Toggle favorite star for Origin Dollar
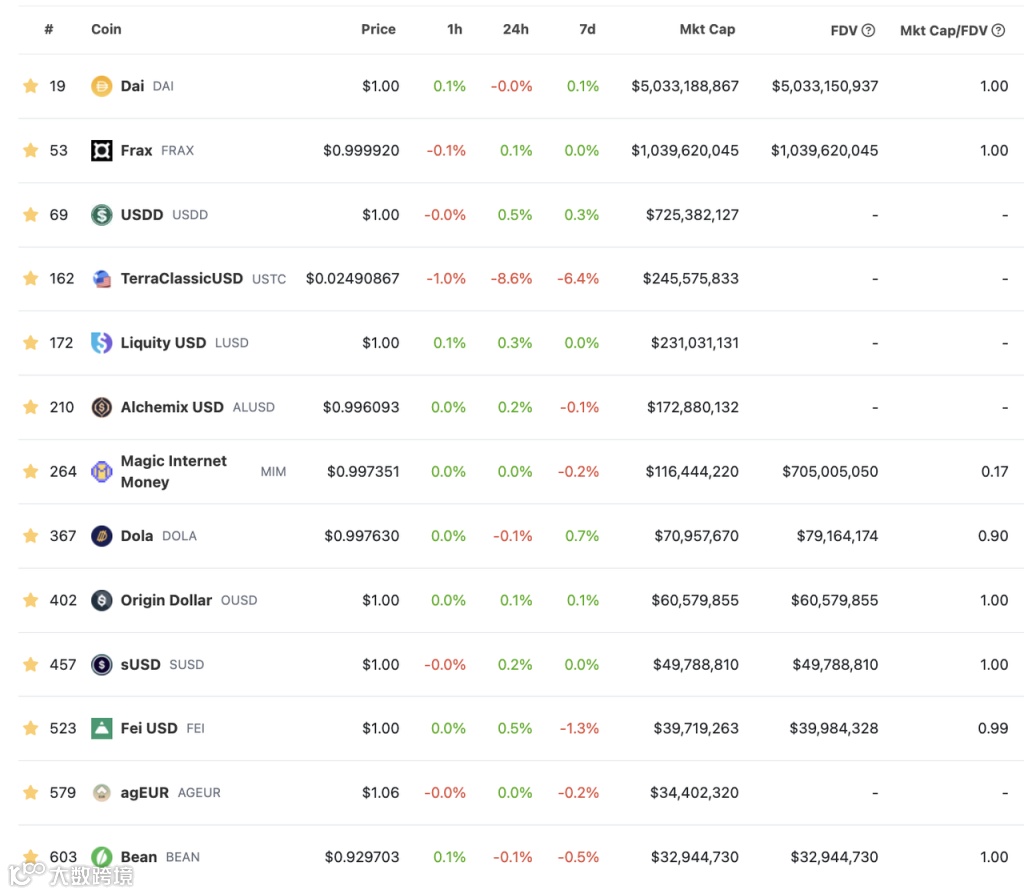Screen dimensions: 1024x894 pos(30,600)
